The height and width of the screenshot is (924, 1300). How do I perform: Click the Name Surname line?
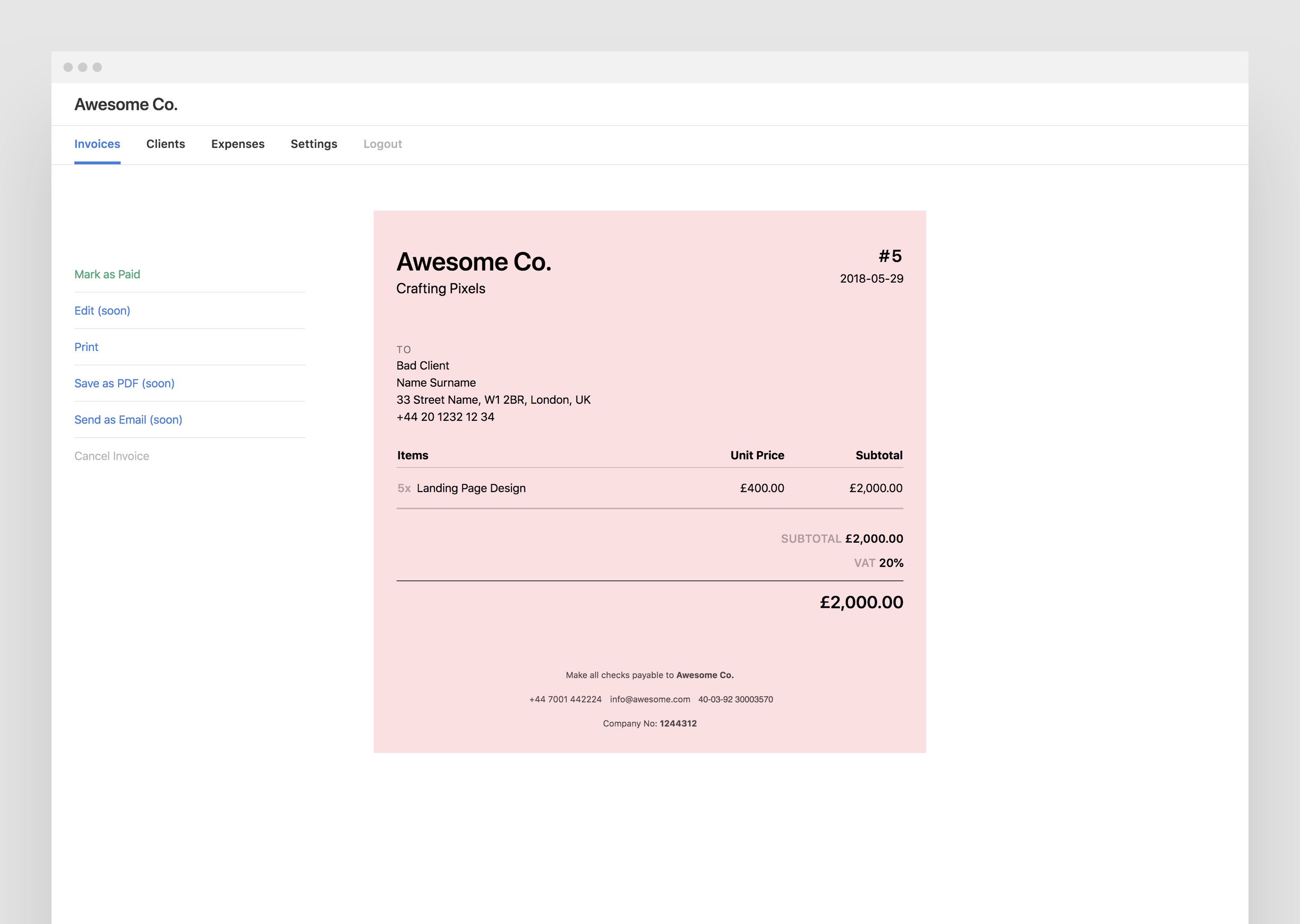click(436, 382)
